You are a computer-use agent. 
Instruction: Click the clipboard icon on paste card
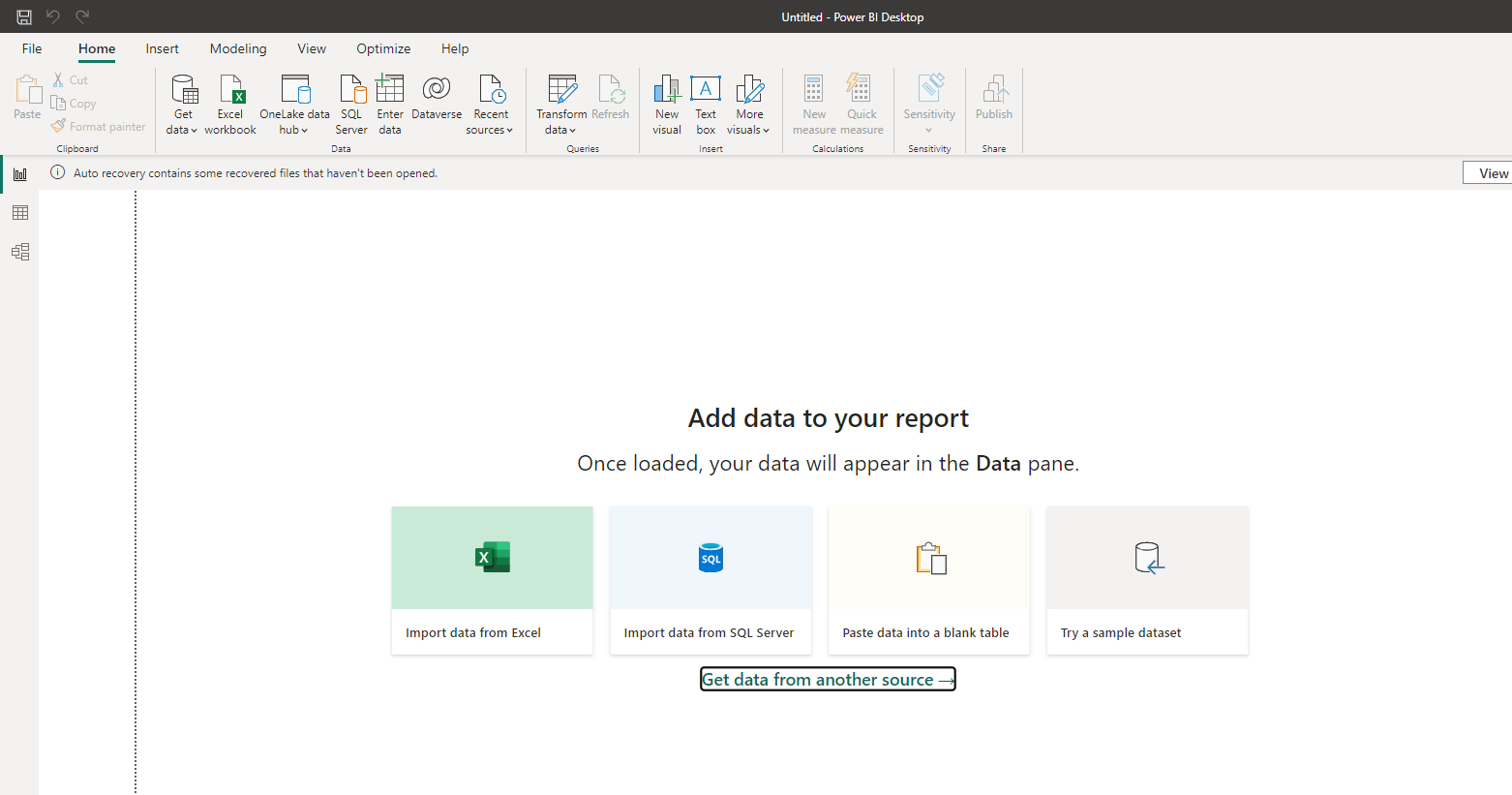(x=931, y=558)
